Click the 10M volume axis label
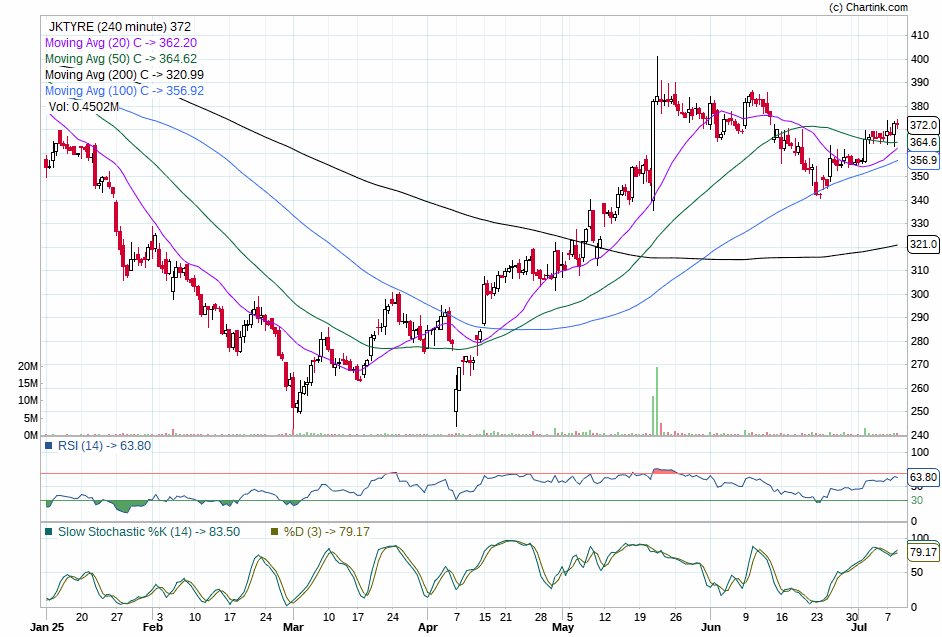The width and height of the screenshot is (942, 637). 28,400
